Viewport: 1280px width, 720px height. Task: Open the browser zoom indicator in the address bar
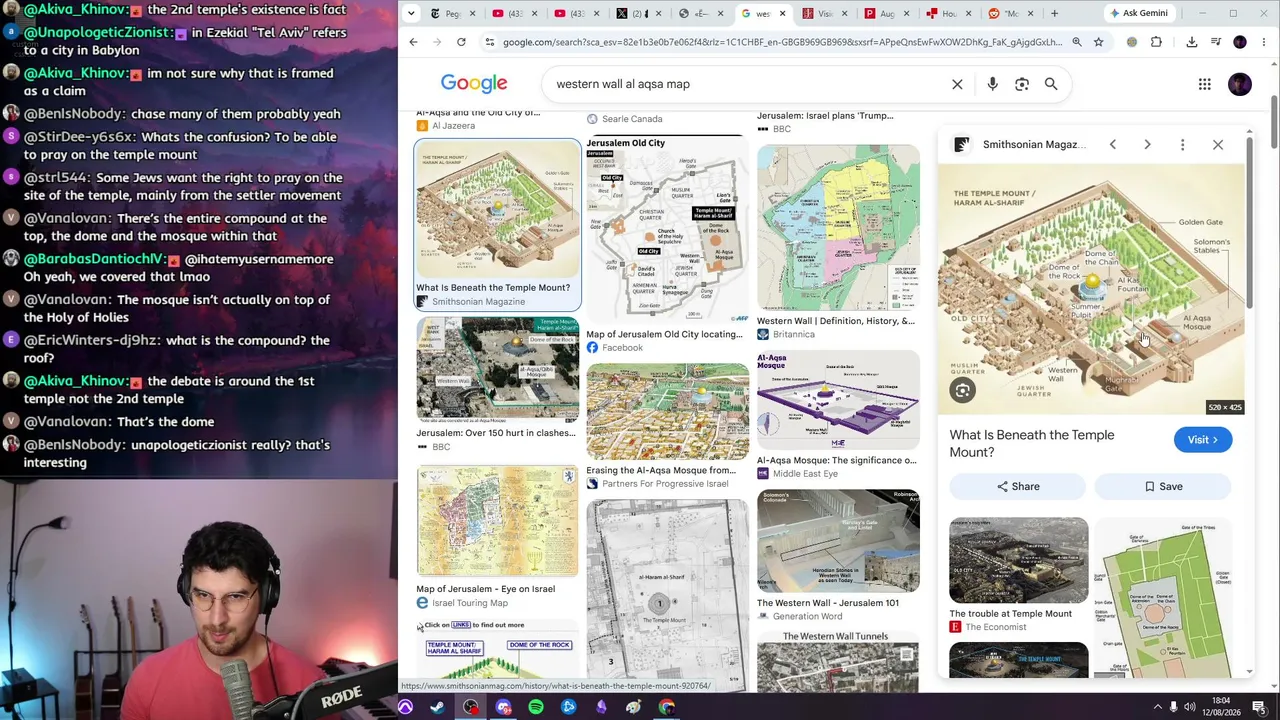[x=1077, y=42]
